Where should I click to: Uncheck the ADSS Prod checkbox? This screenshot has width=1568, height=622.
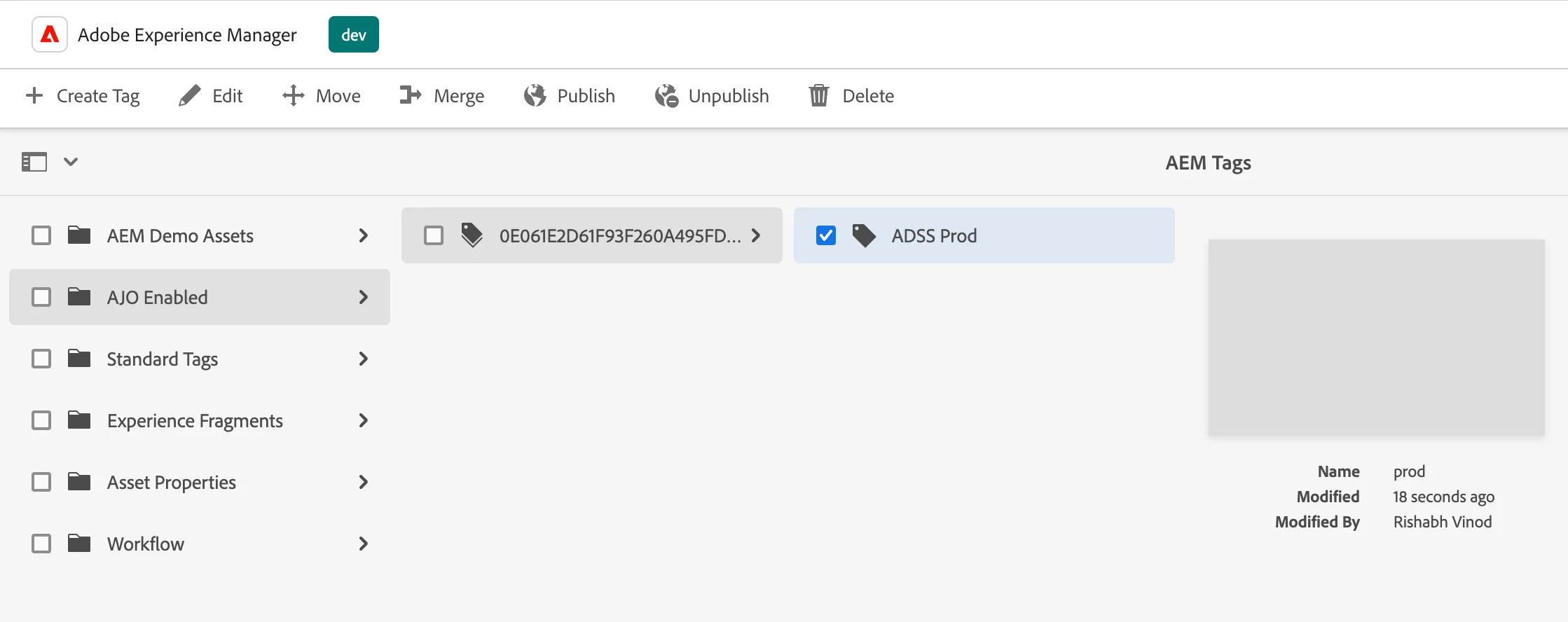pos(826,235)
